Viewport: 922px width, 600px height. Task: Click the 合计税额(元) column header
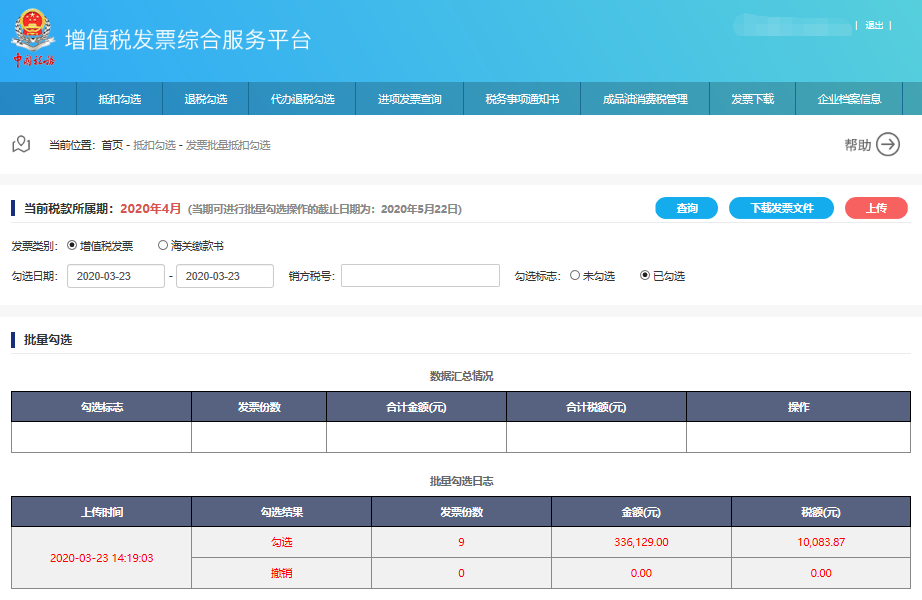click(596, 407)
